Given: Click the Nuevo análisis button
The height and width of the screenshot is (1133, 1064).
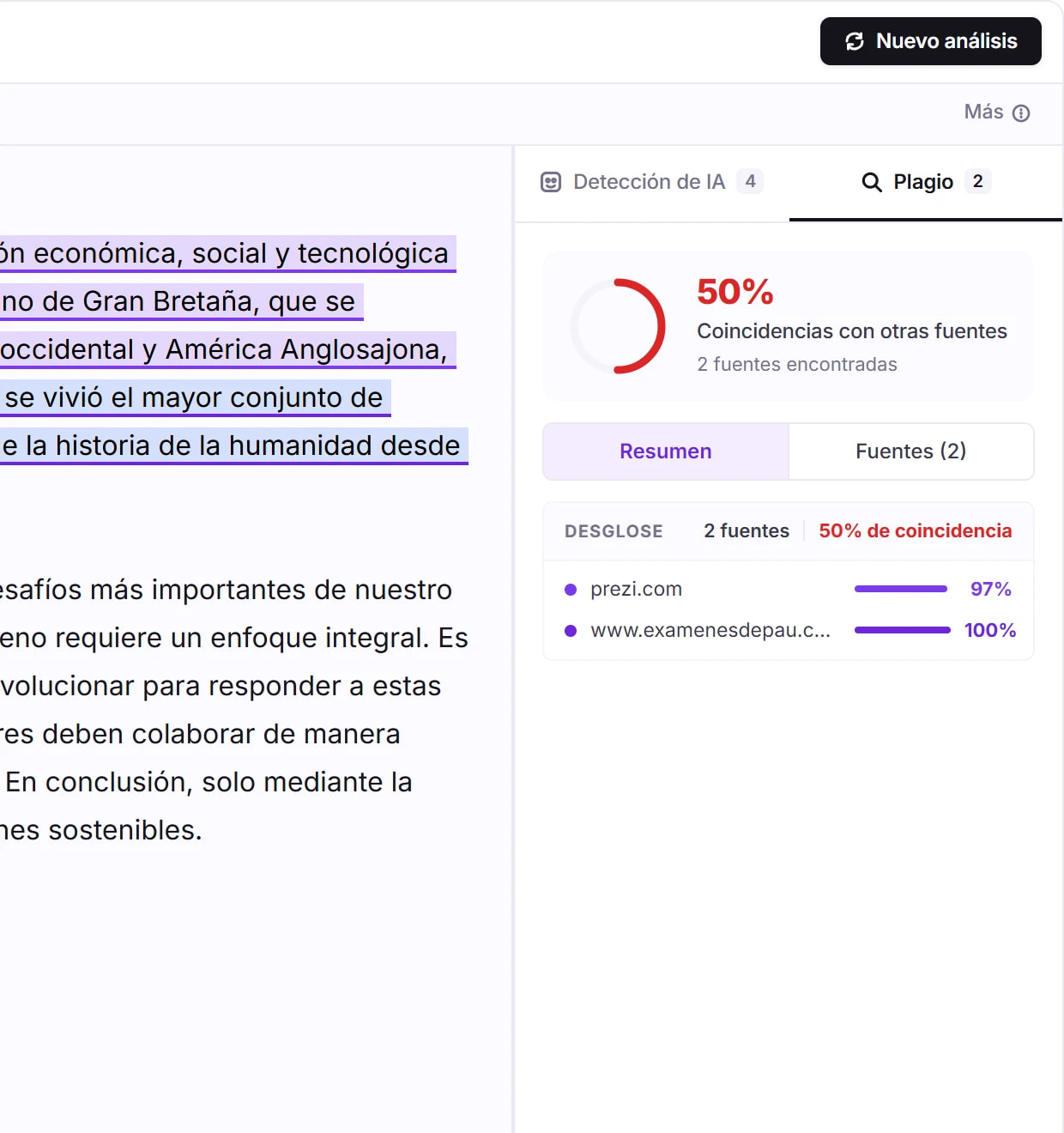Looking at the screenshot, I should (x=930, y=41).
